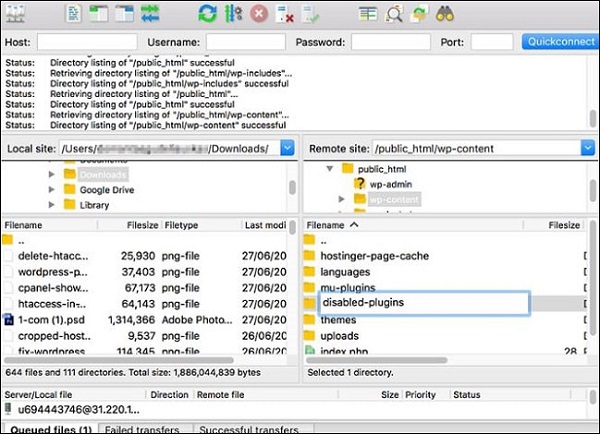600x434 pixels.
Task: Click the local tree vertical scrollbar
Action: 292,186
